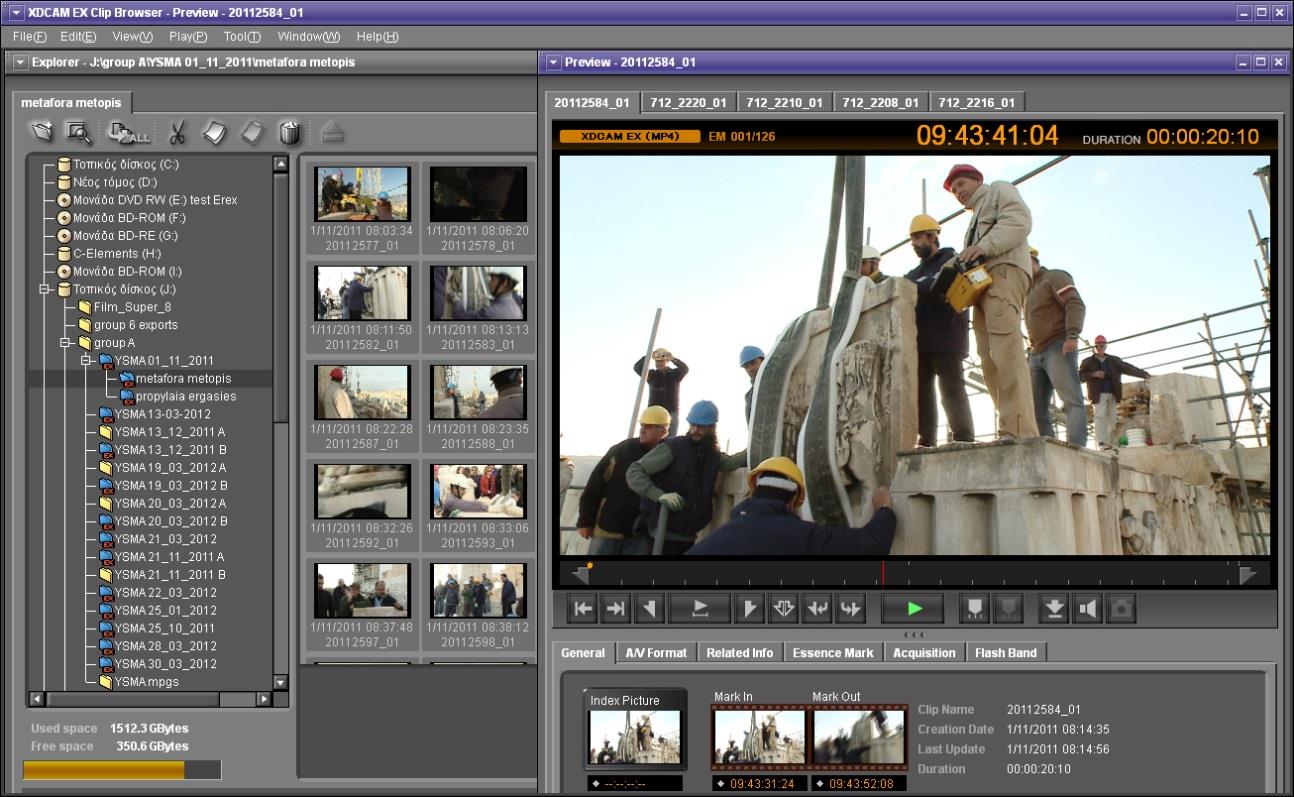Click the Mark In thumbnail picture

click(759, 738)
